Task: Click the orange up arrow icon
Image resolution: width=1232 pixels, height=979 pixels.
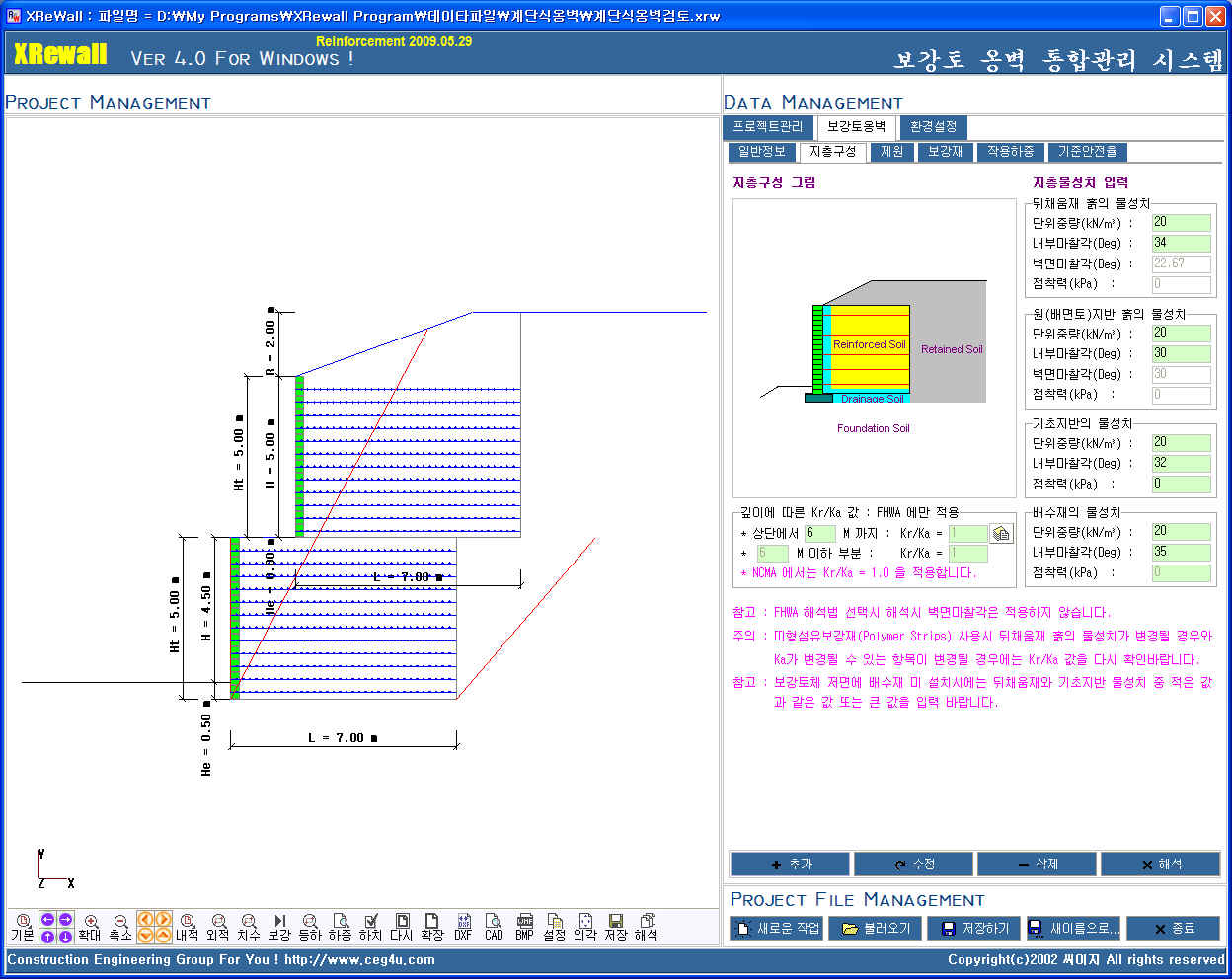Action: (163, 936)
